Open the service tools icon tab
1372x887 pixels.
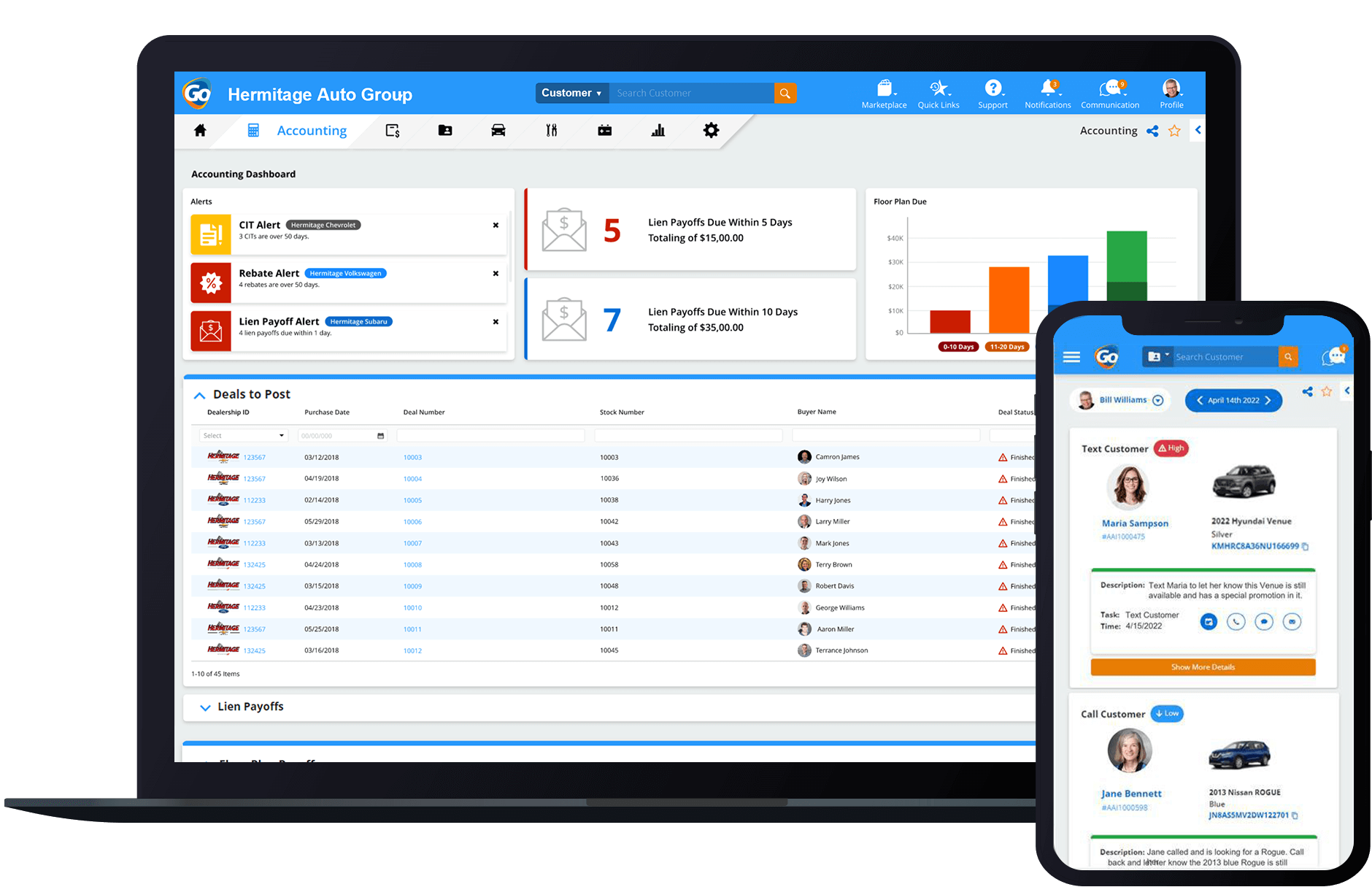pyautogui.click(x=552, y=131)
